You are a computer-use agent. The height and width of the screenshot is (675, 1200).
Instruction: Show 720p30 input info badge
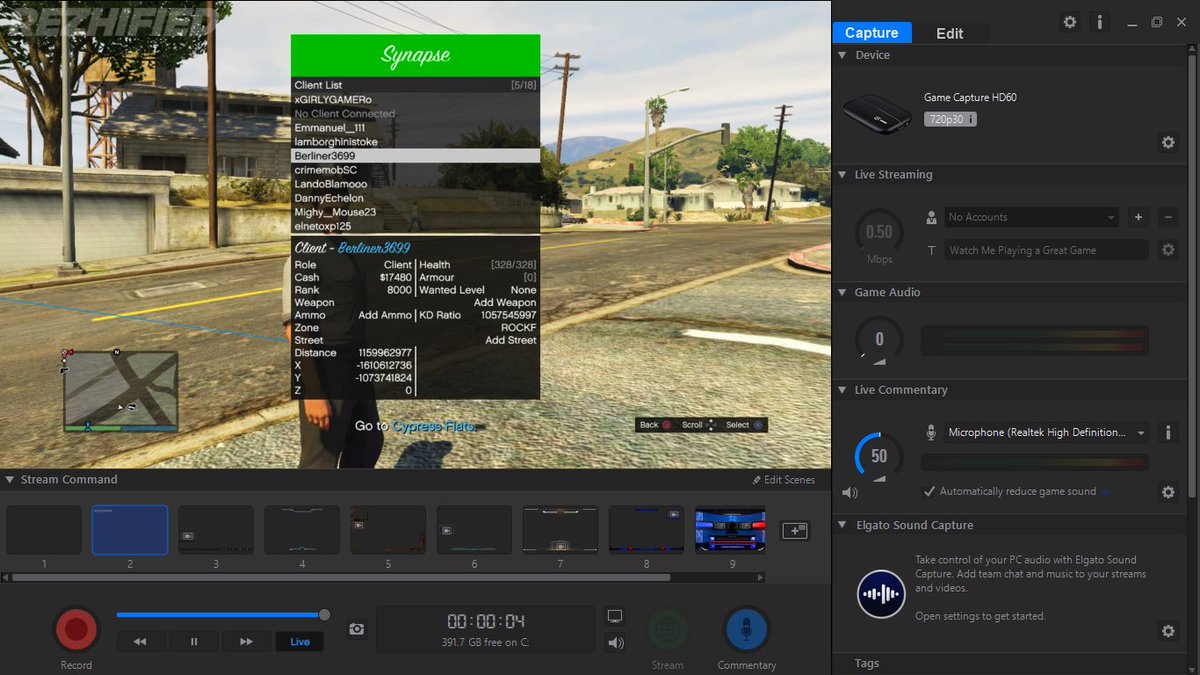pyautogui.click(x=950, y=119)
